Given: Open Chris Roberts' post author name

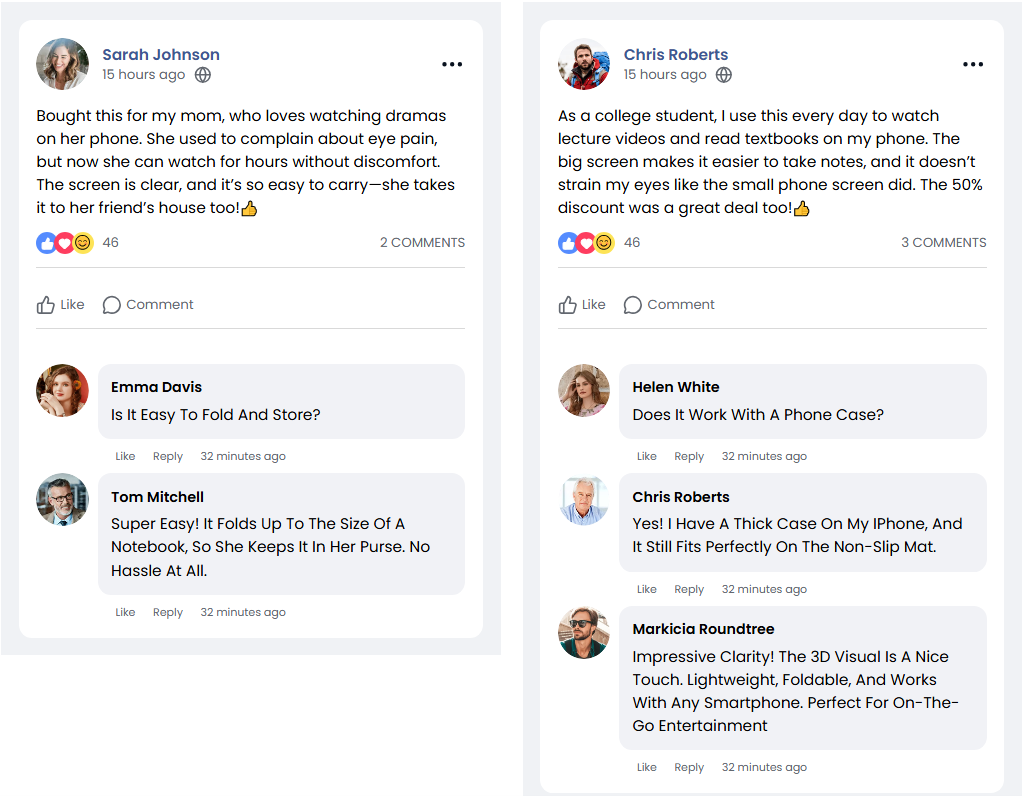Looking at the screenshot, I should pos(676,55).
